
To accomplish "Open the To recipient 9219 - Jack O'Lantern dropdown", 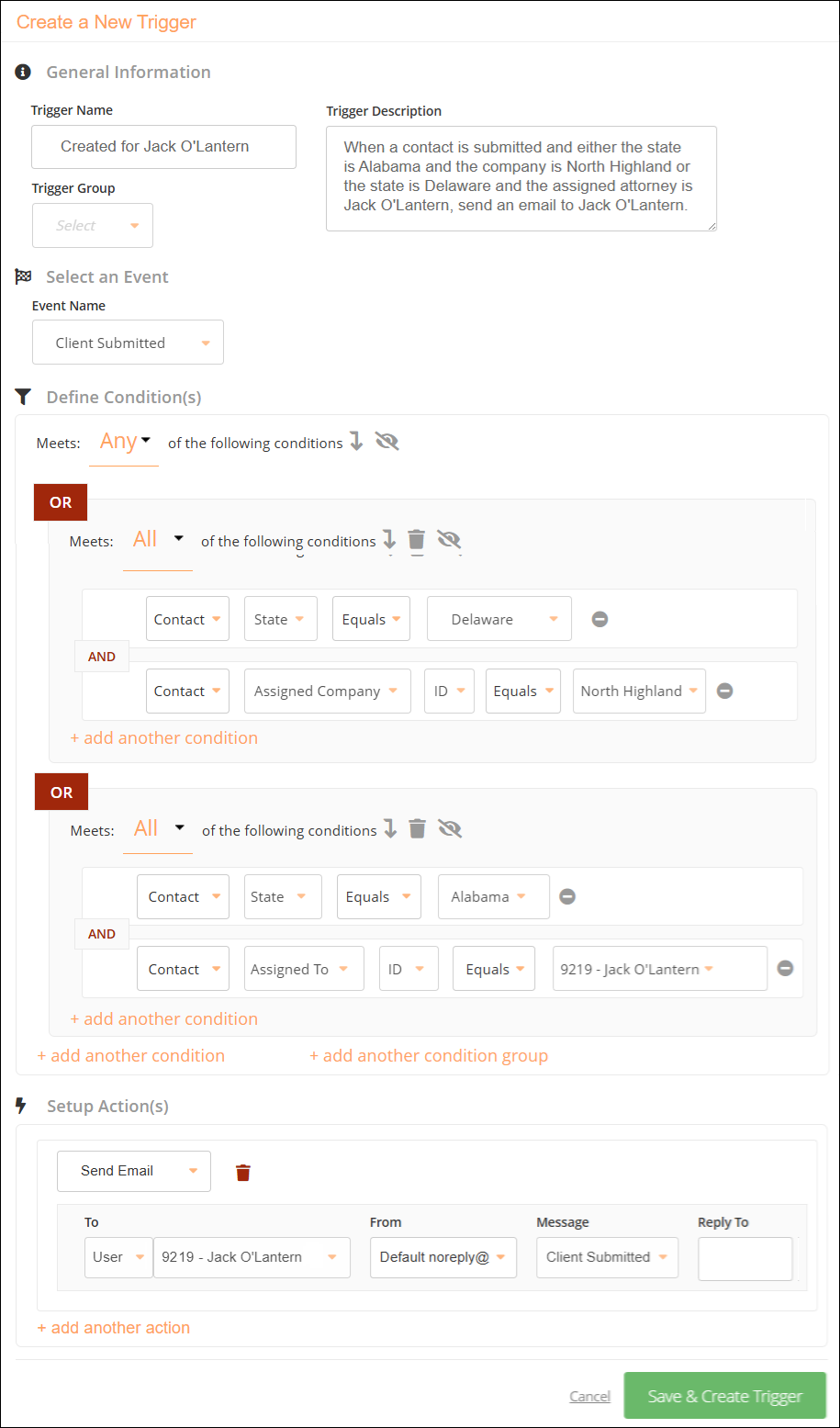I will pyautogui.click(x=252, y=1257).
